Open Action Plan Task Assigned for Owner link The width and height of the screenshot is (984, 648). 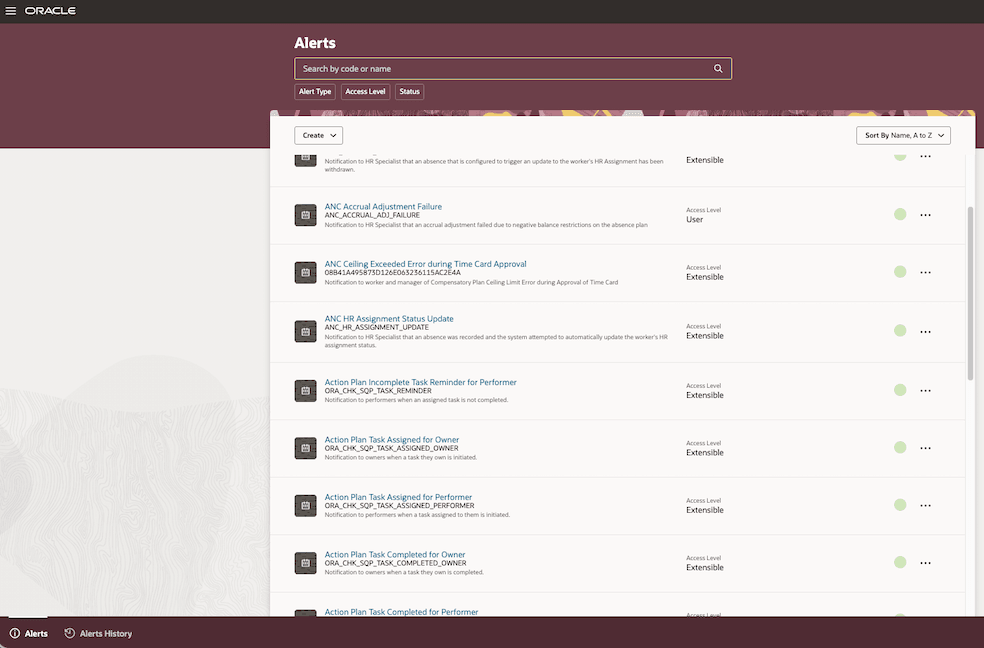point(392,440)
